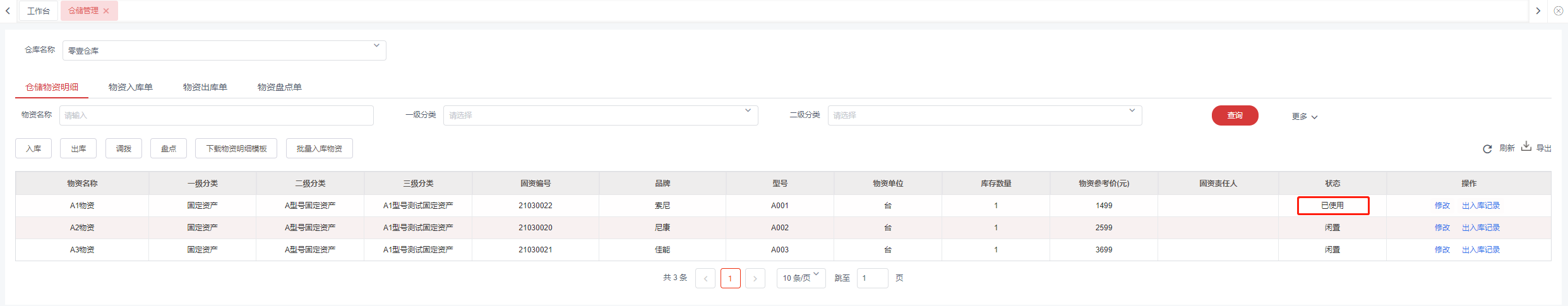Expand the 更多 filter options
This screenshot has width=1568, height=306.
pyautogui.click(x=1304, y=117)
